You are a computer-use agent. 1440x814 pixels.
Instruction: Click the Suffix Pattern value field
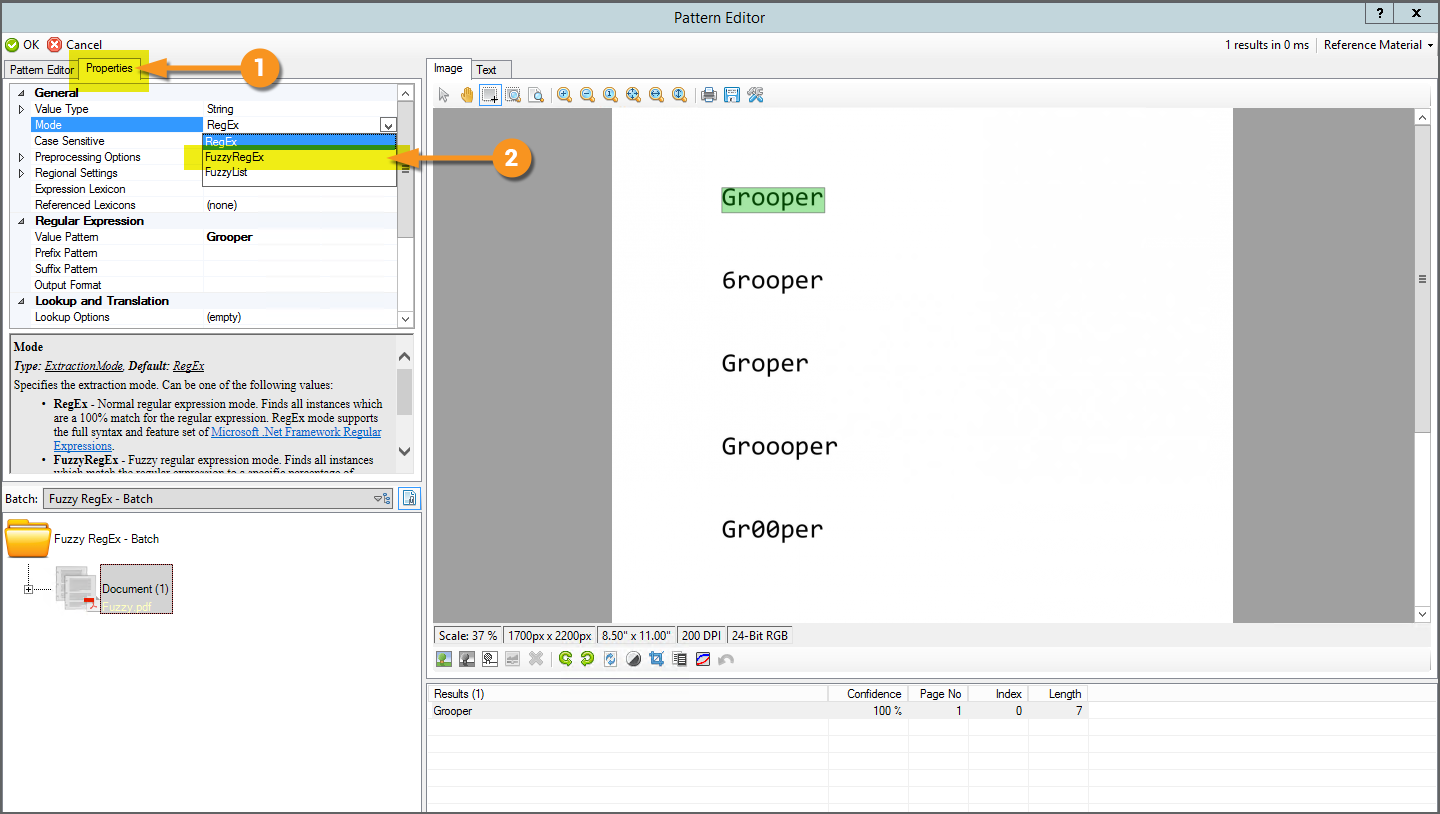tap(300, 269)
